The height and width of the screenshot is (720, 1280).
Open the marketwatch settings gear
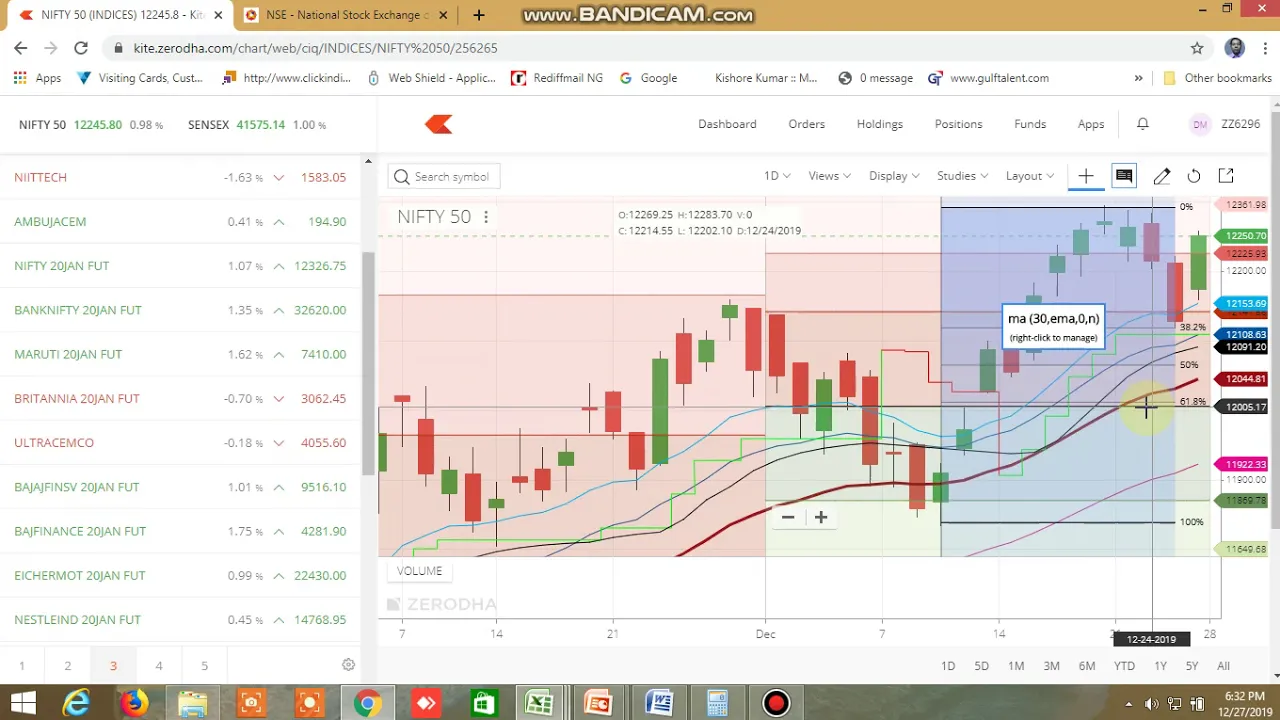click(x=348, y=665)
